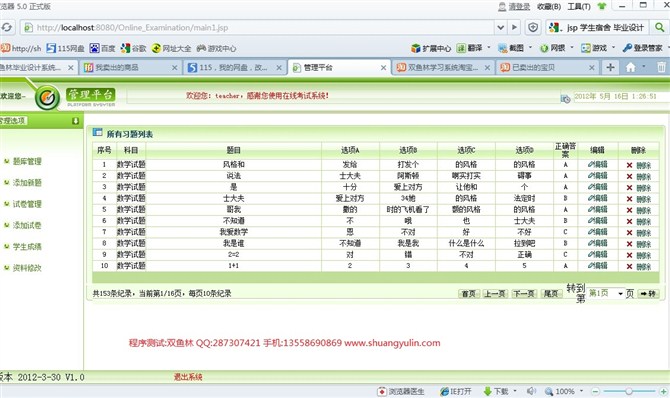Close the 管理平台 tab
This screenshot has width=670, height=398.
[x=383, y=68]
